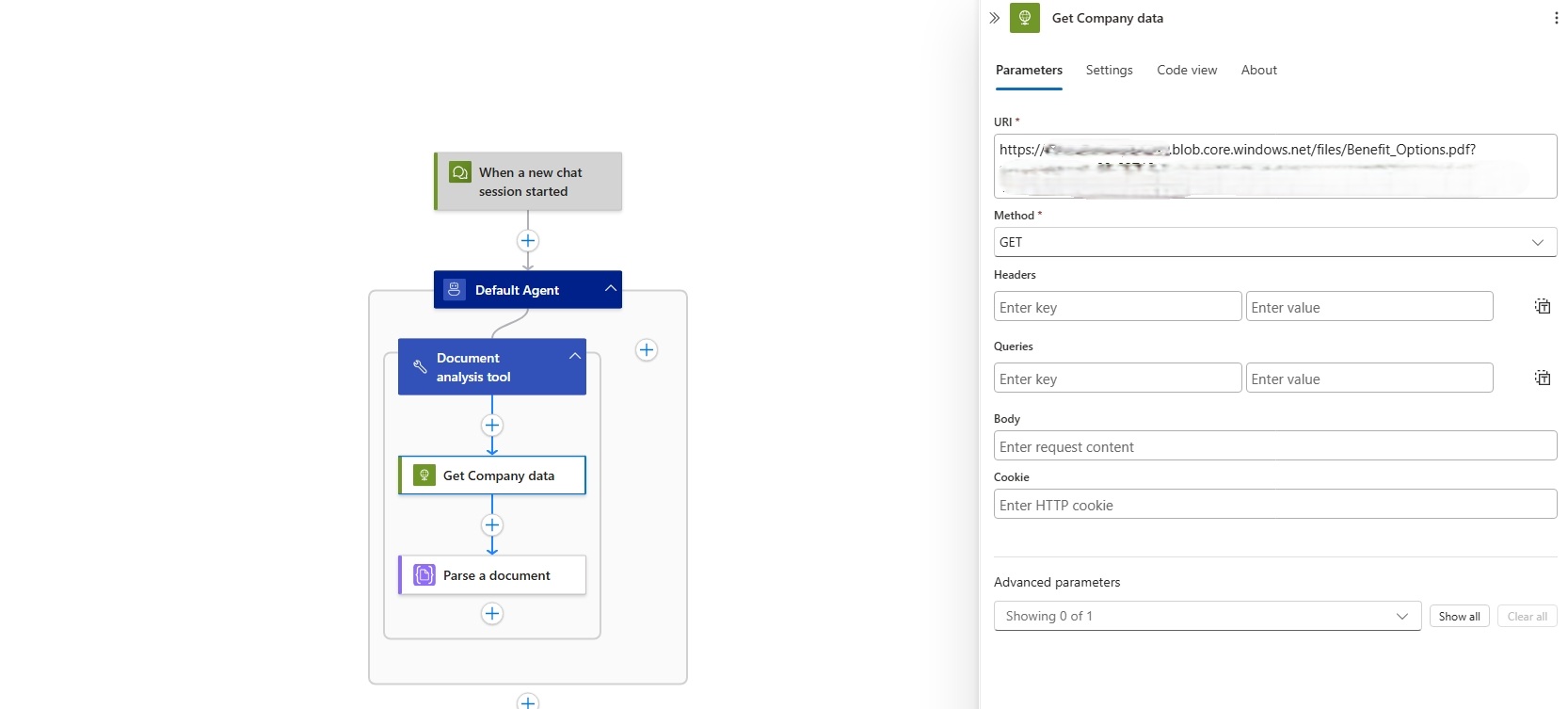
Task: Focus the Queries key field
Action: pyautogui.click(x=1117, y=378)
